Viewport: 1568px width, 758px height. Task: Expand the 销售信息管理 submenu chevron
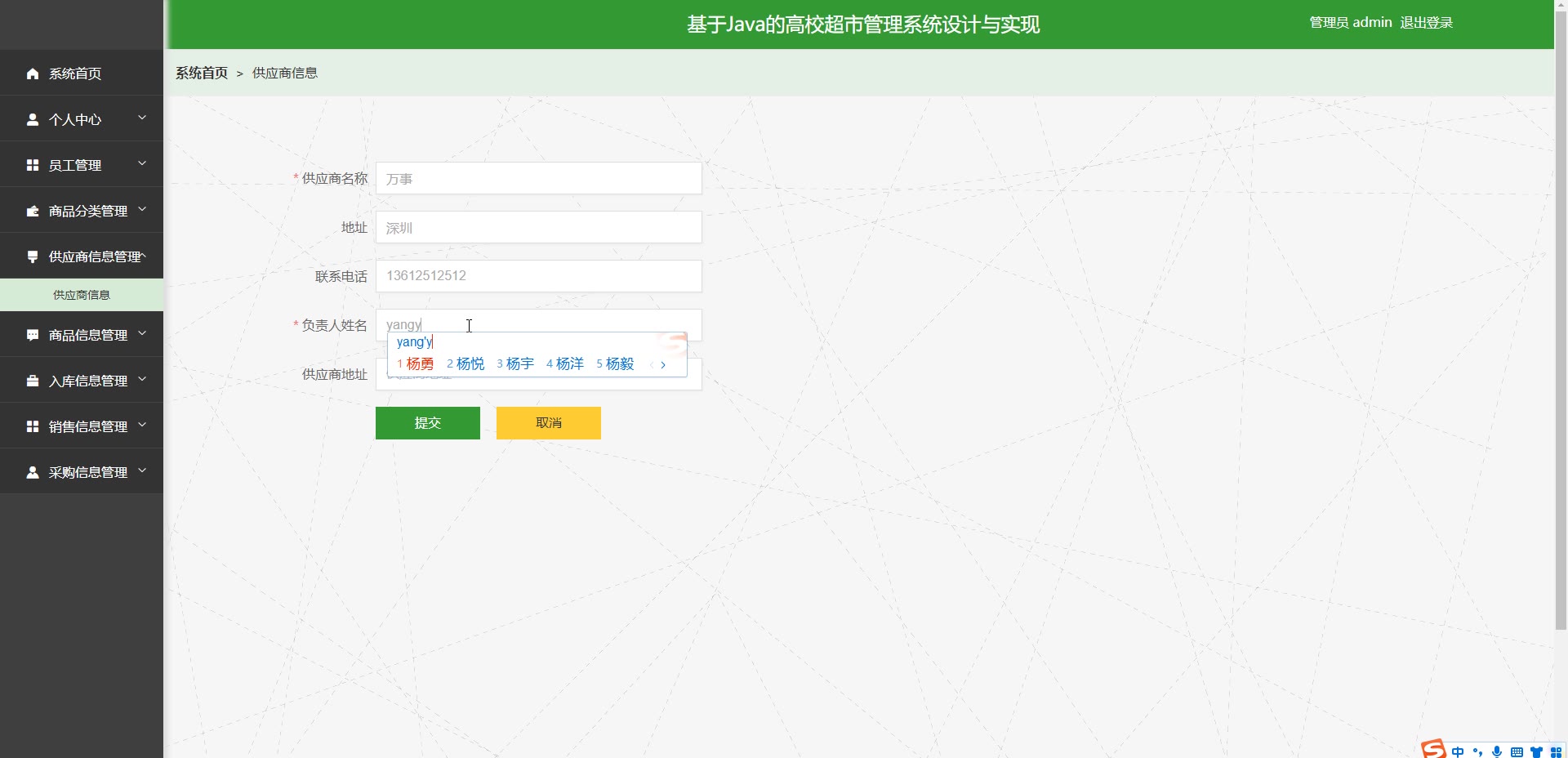point(142,425)
